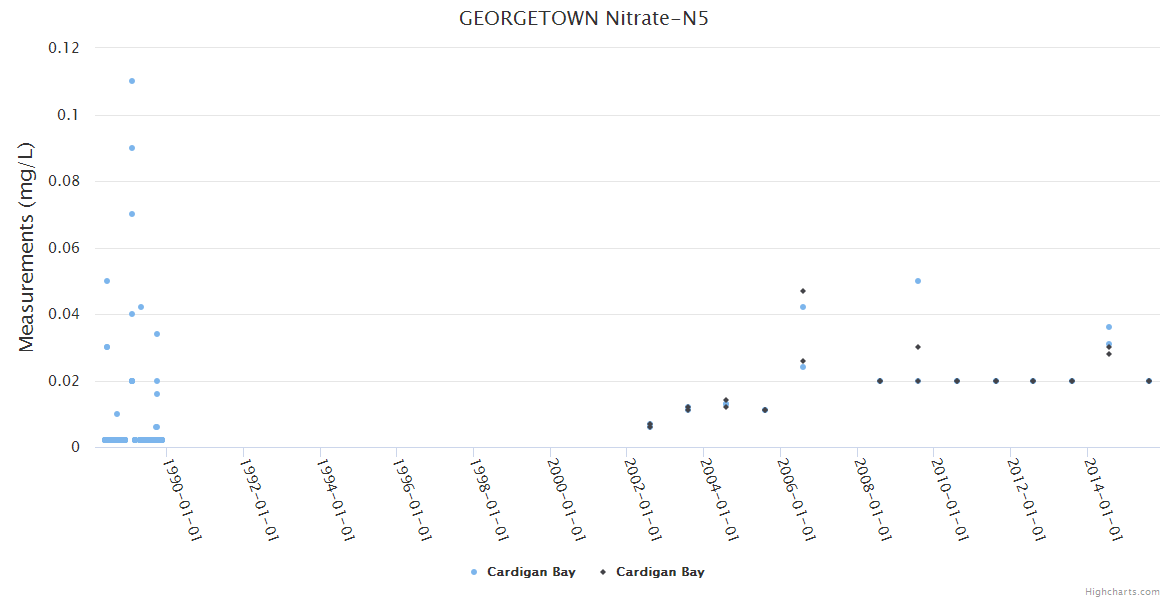Click the black diamond legend marker
Viewport: 1170px width, 600px height.
602,572
